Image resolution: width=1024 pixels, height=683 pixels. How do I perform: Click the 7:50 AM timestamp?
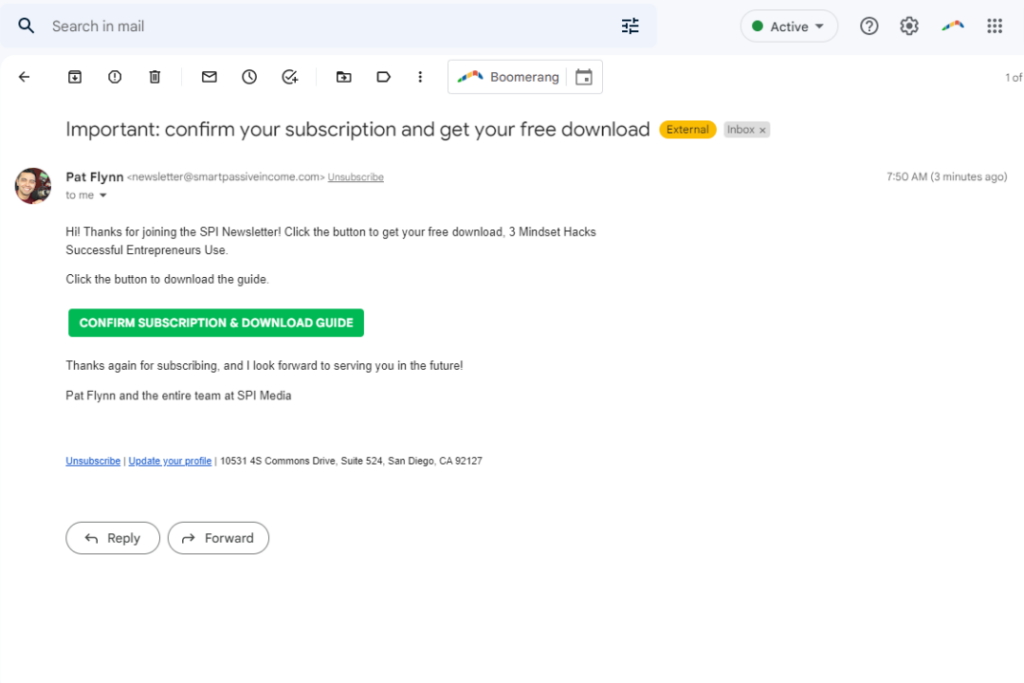click(x=947, y=177)
